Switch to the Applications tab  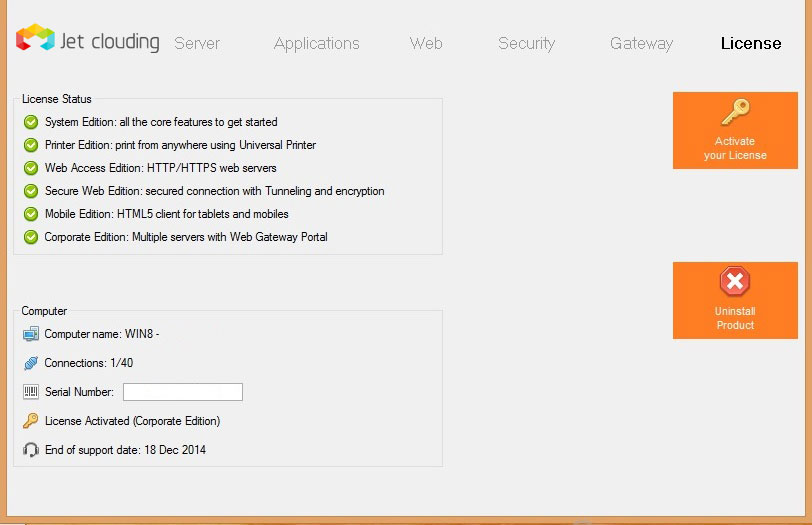click(316, 44)
